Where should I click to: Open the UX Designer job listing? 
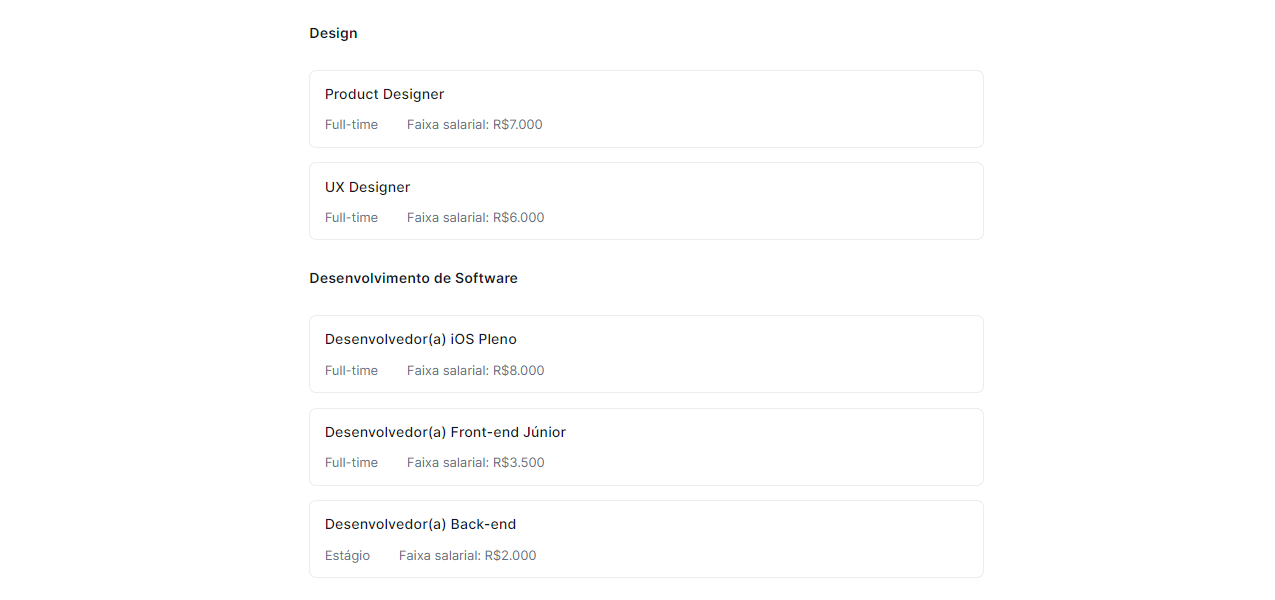point(646,200)
